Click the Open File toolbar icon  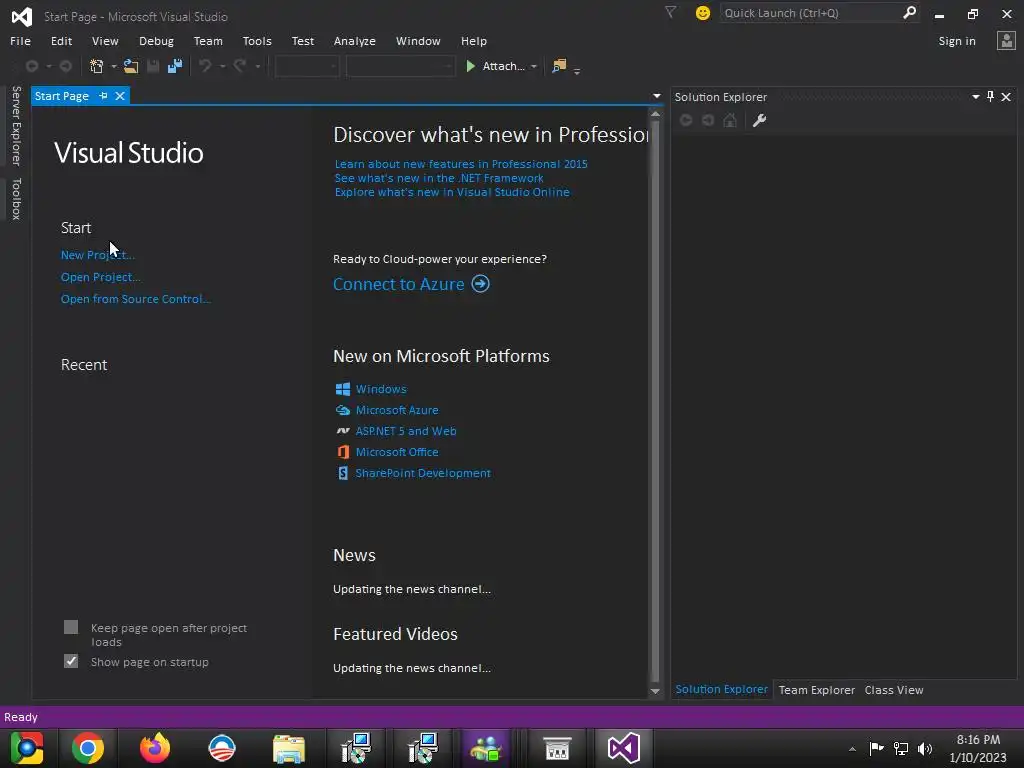131,66
